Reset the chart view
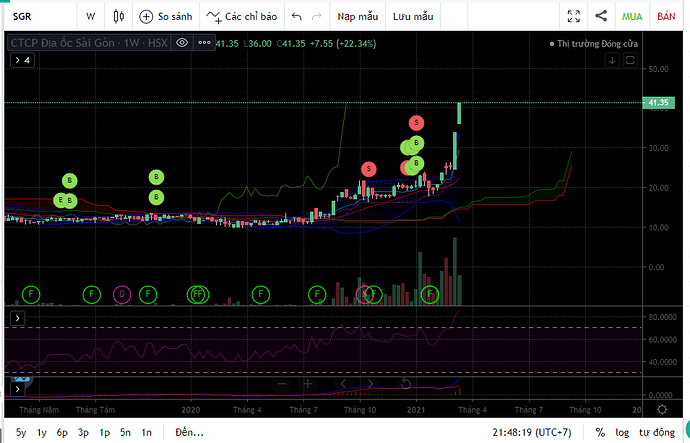This screenshot has height=443, width=690. tap(405, 384)
